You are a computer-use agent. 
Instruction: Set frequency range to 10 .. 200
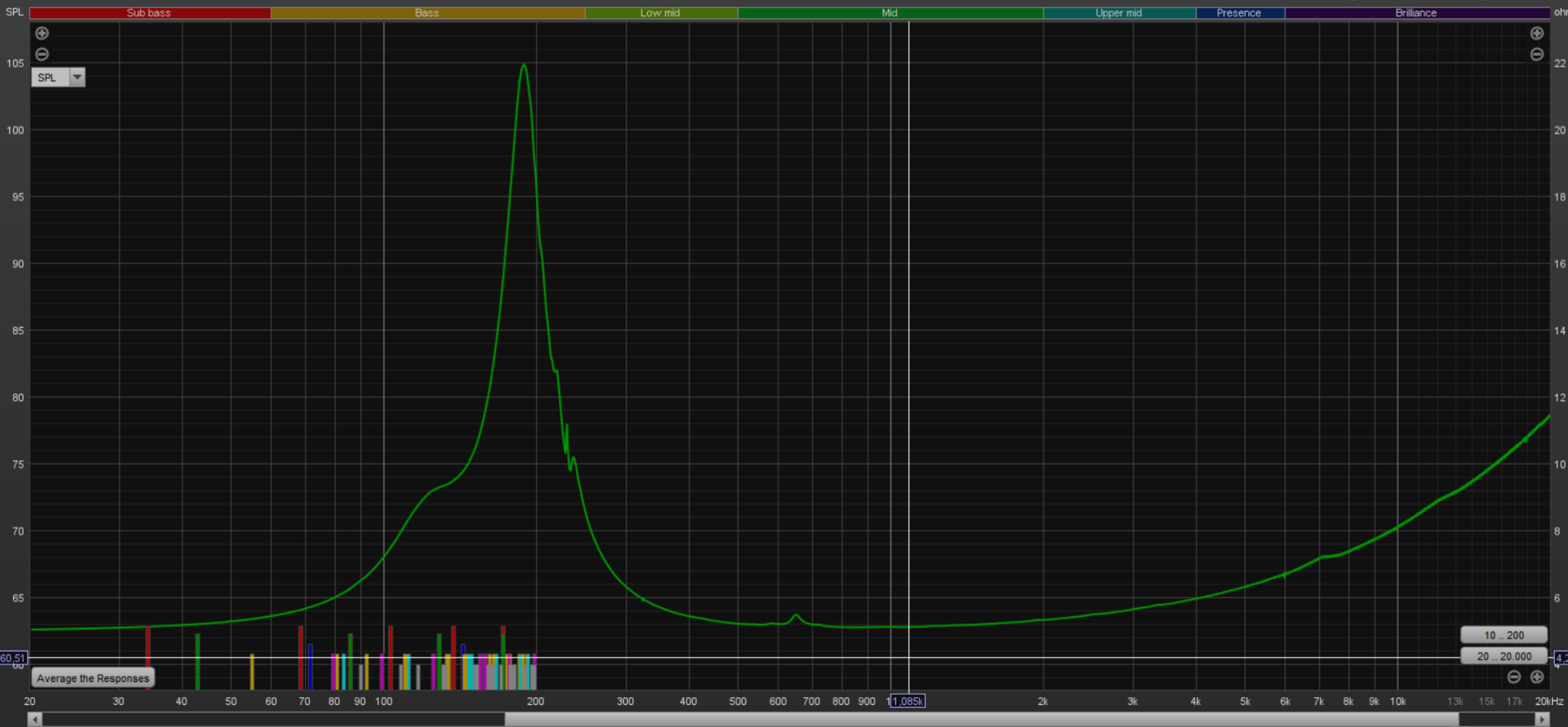pyautogui.click(x=1504, y=635)
